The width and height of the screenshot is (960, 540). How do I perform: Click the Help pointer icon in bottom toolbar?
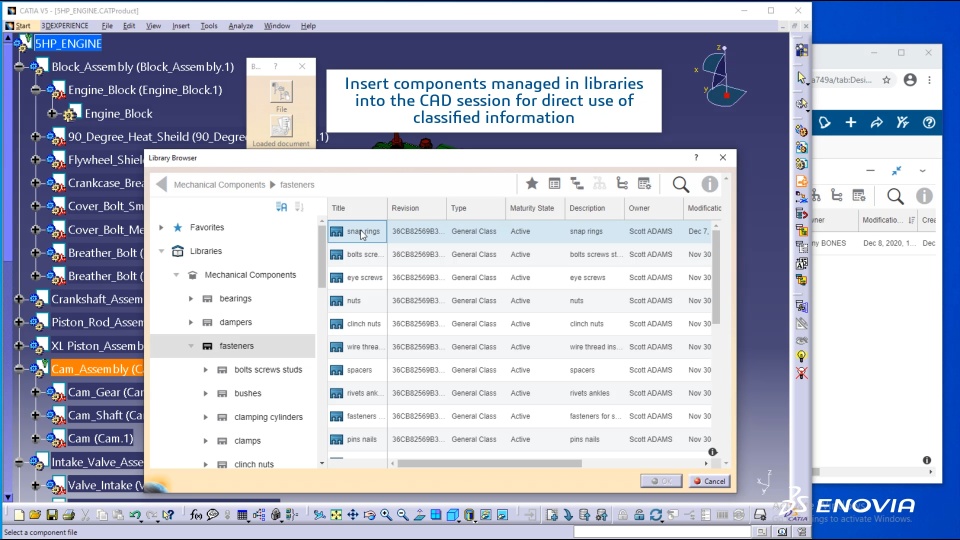click(x=168, y=515)
